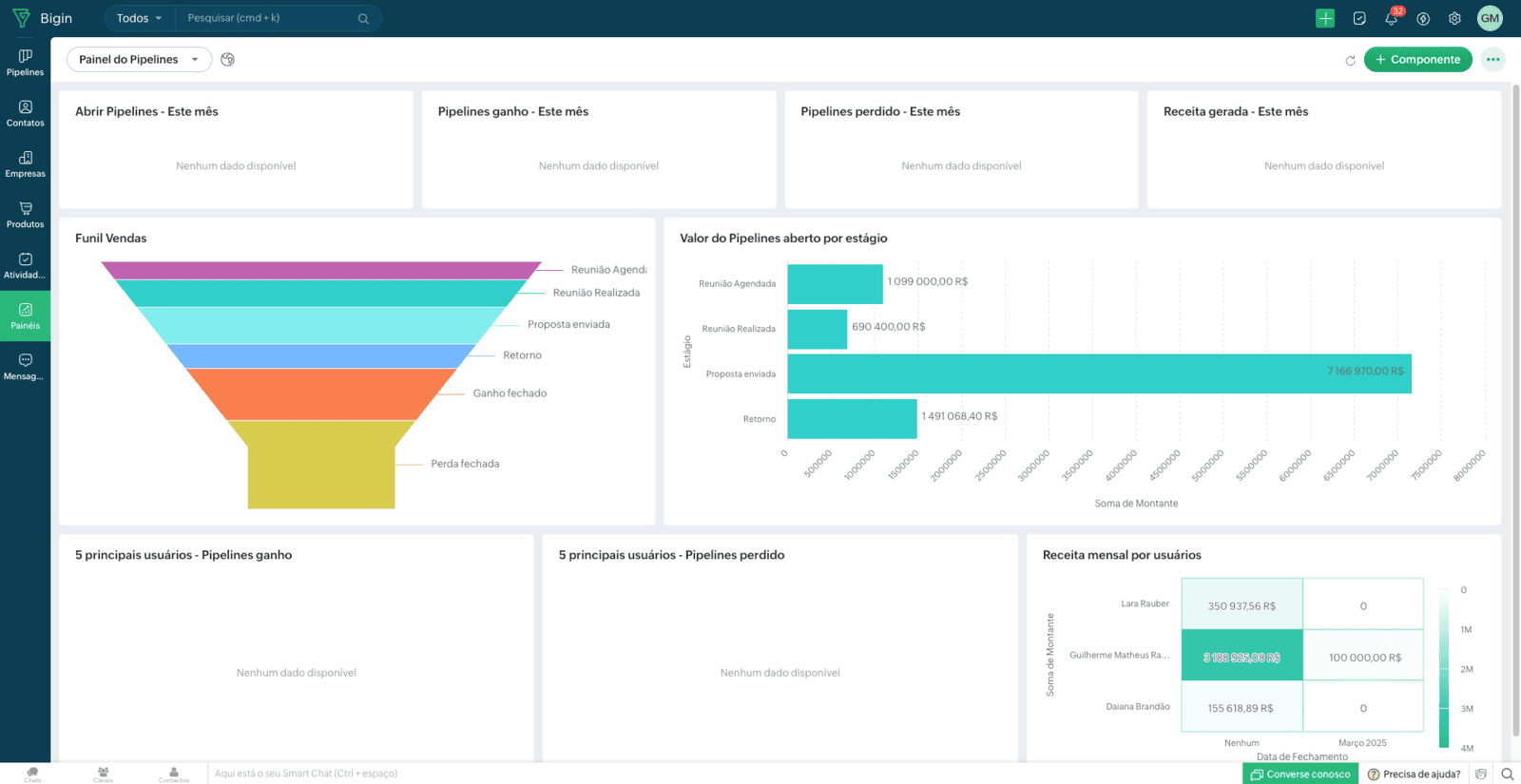Click the theme icon beside Painel do Pipelines

227,59
